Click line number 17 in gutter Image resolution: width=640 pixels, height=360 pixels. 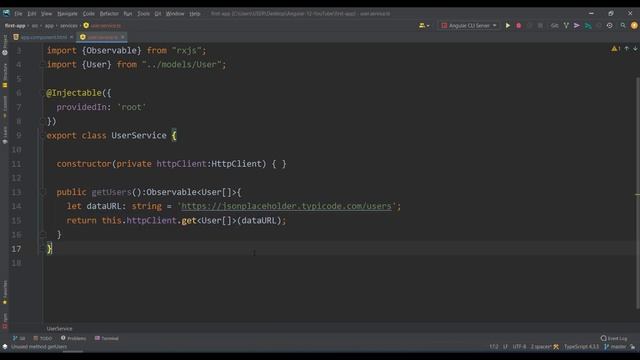16,249
